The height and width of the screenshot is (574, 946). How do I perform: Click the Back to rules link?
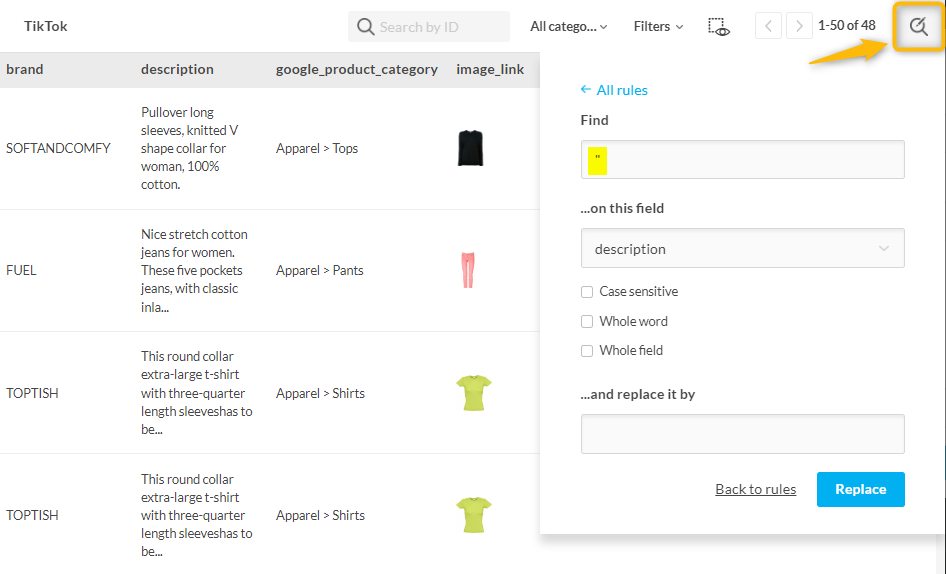tap(755, 489)
